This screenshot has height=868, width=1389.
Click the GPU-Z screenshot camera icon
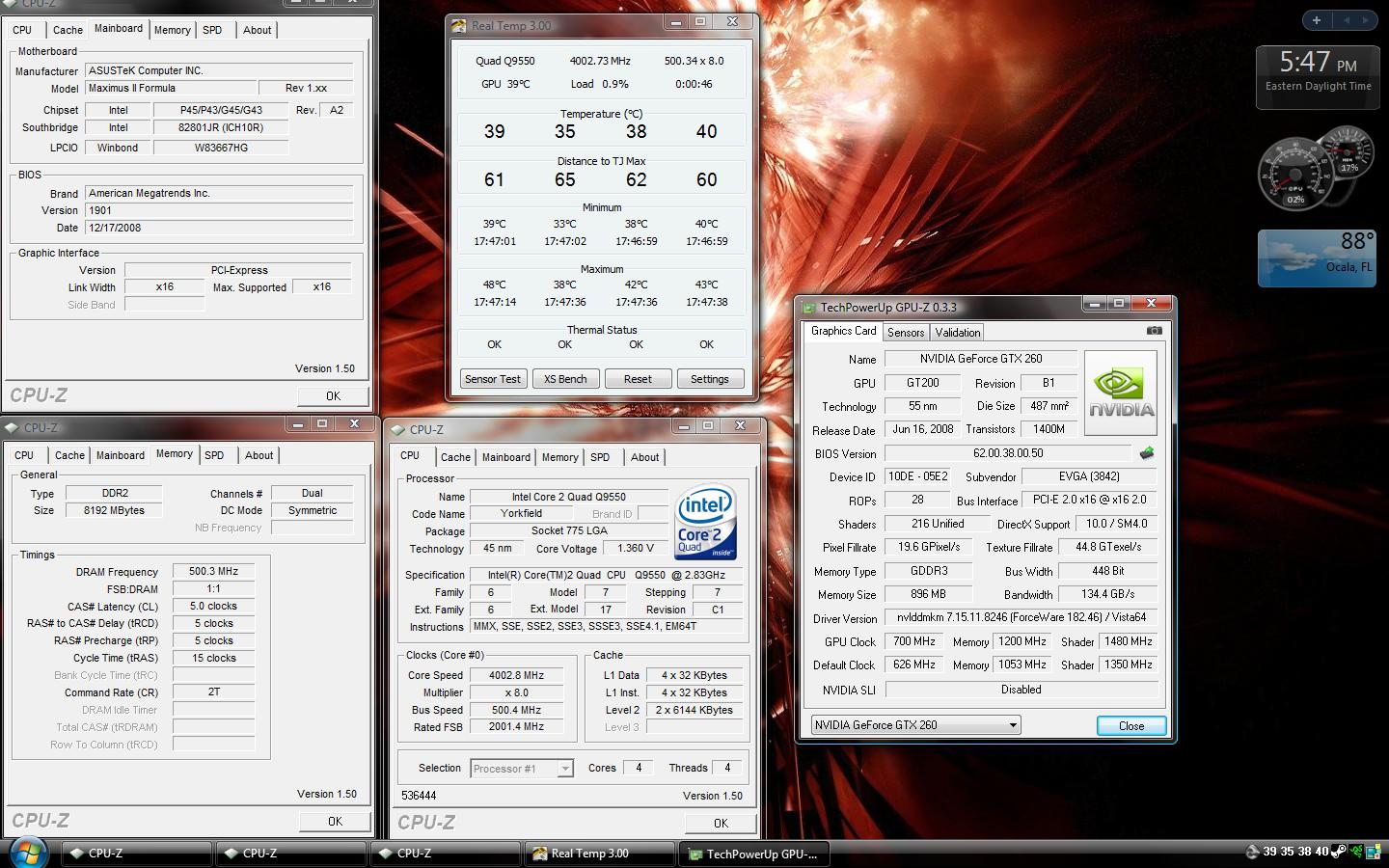(x=1154, y=331)
